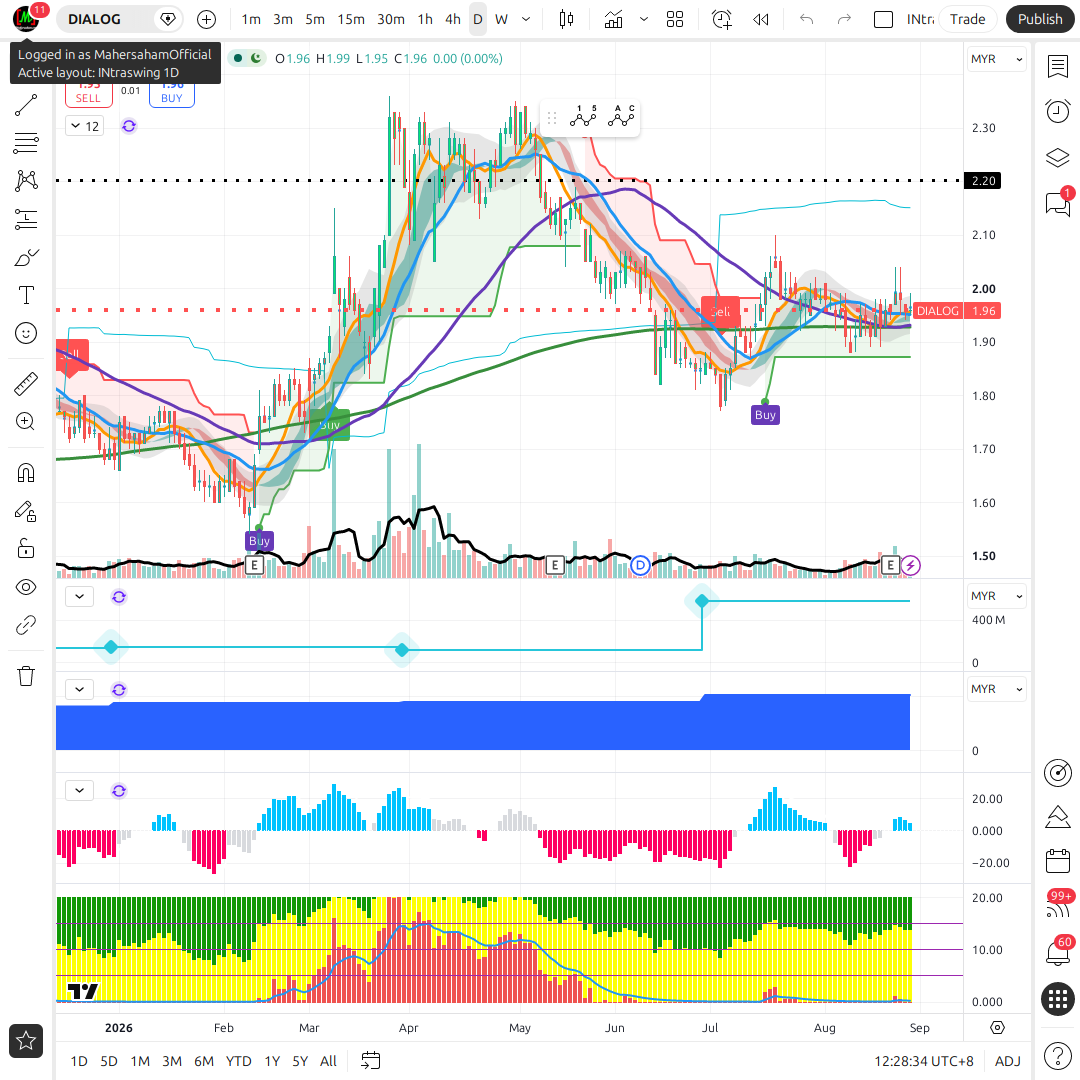Screen dimensions: 1080x1080
Task: Collapse the second pane legend chevron
Action: tap(80, 596)
